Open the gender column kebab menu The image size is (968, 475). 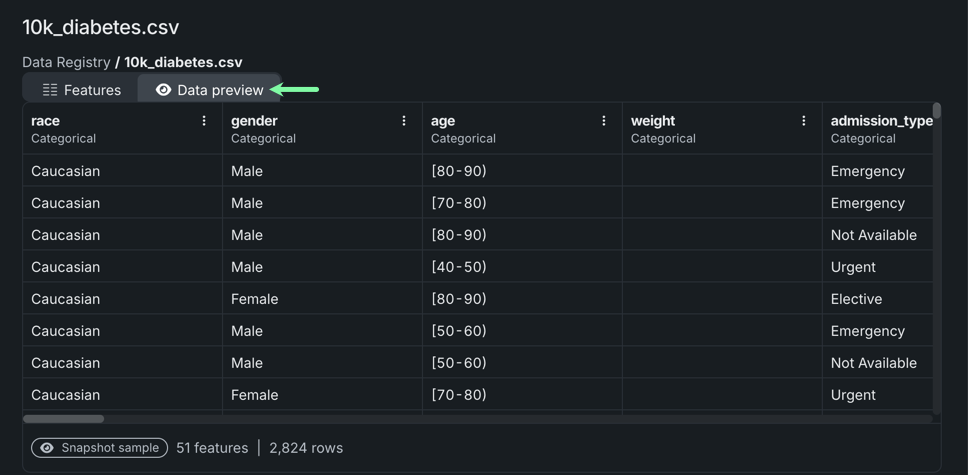pos(404,121)
